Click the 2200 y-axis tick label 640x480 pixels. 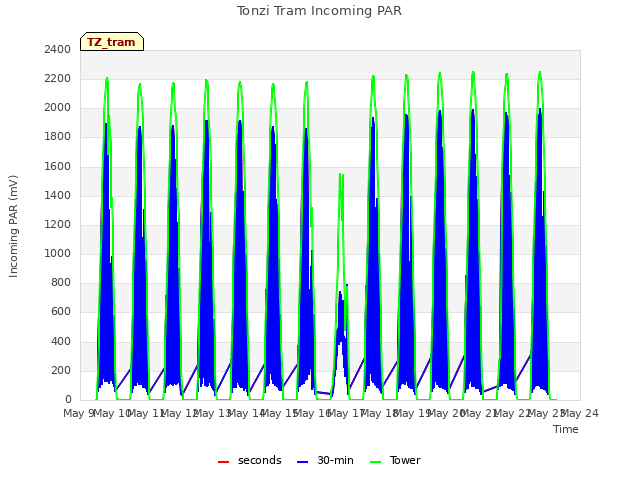[58, 79]
